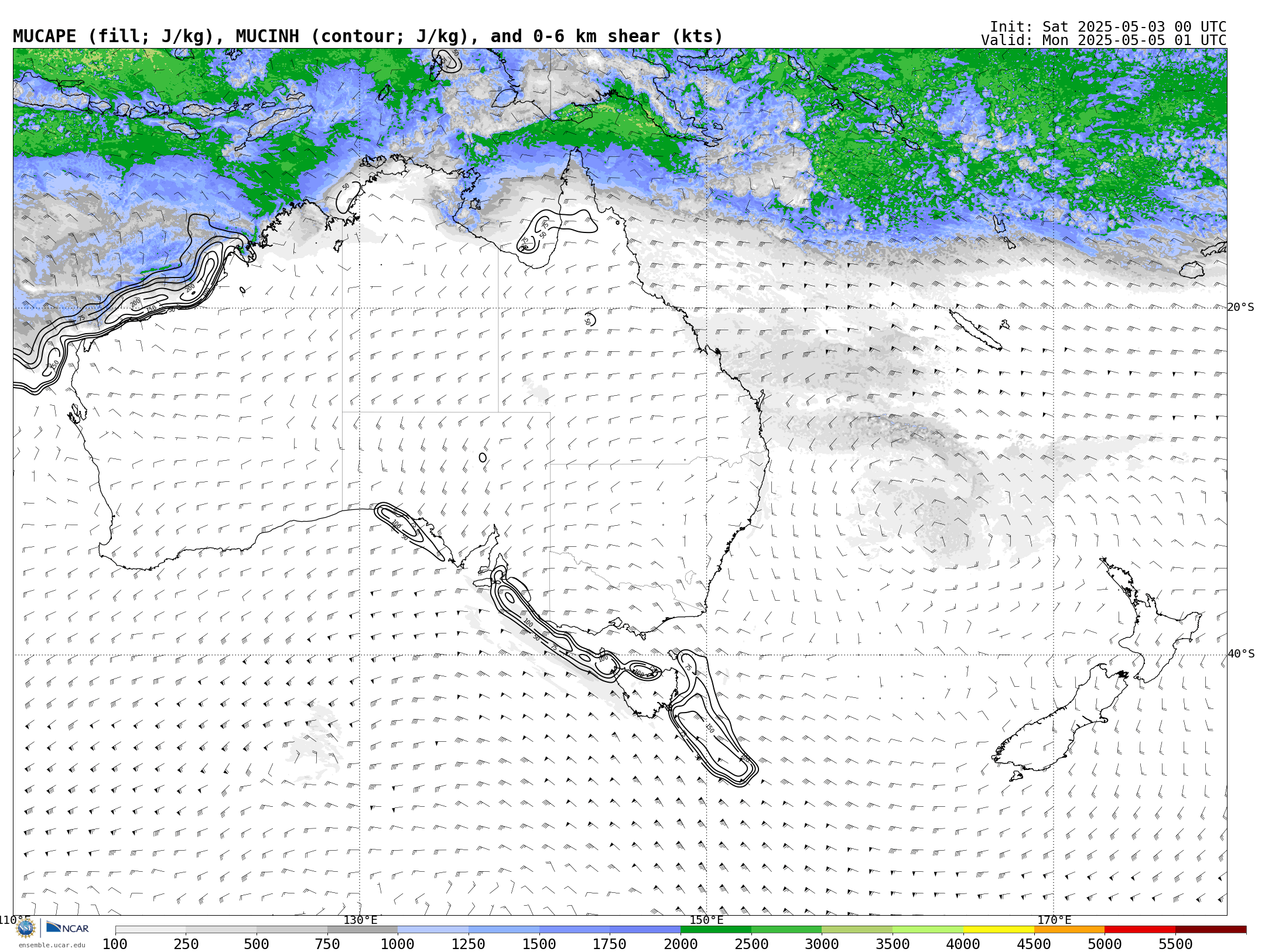Click the blue 1750-2000 colorbar segment
The image size is (1265, 952).
click(645, 930)
